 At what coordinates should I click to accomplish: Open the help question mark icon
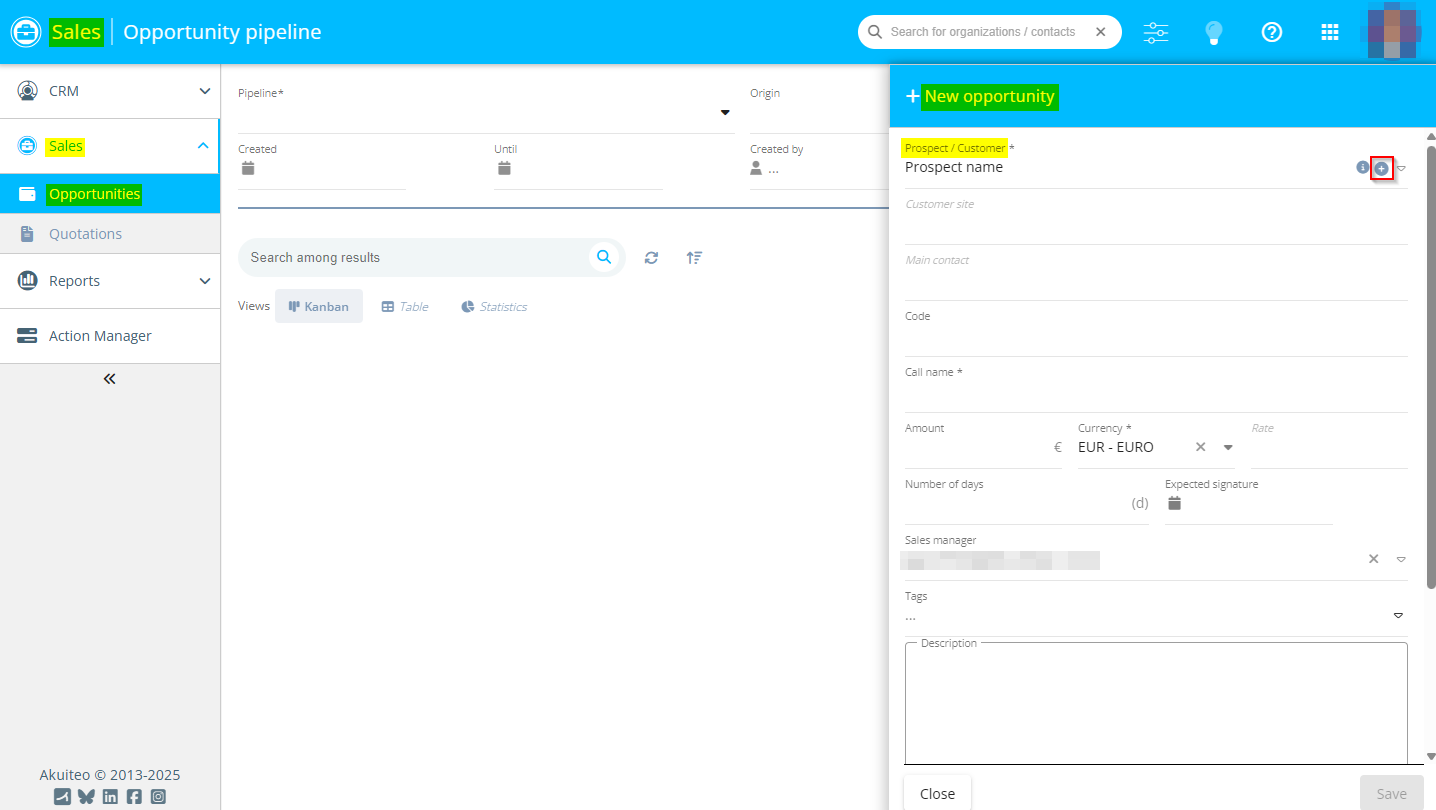pos(1272,32)
